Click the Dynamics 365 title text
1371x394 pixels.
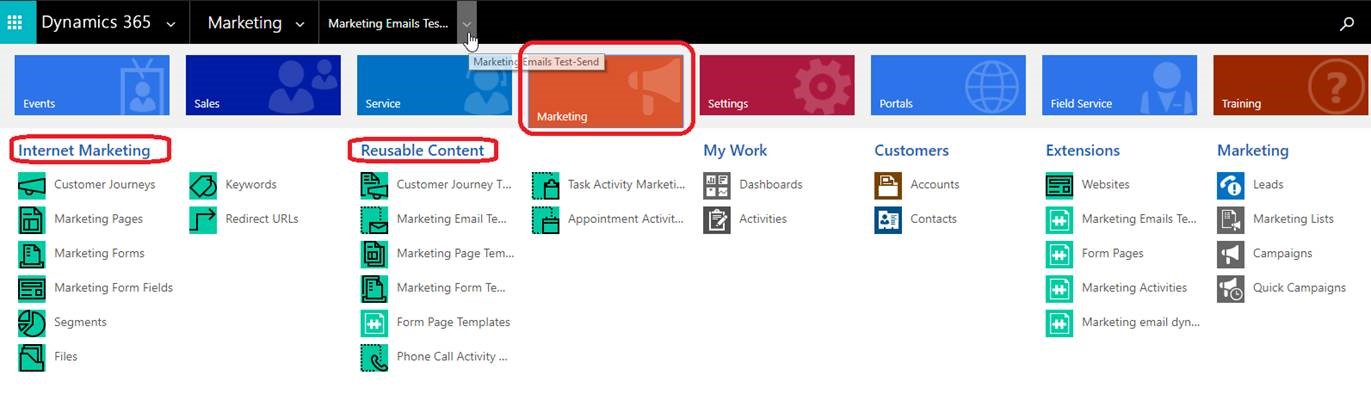[x=96, y=22]
